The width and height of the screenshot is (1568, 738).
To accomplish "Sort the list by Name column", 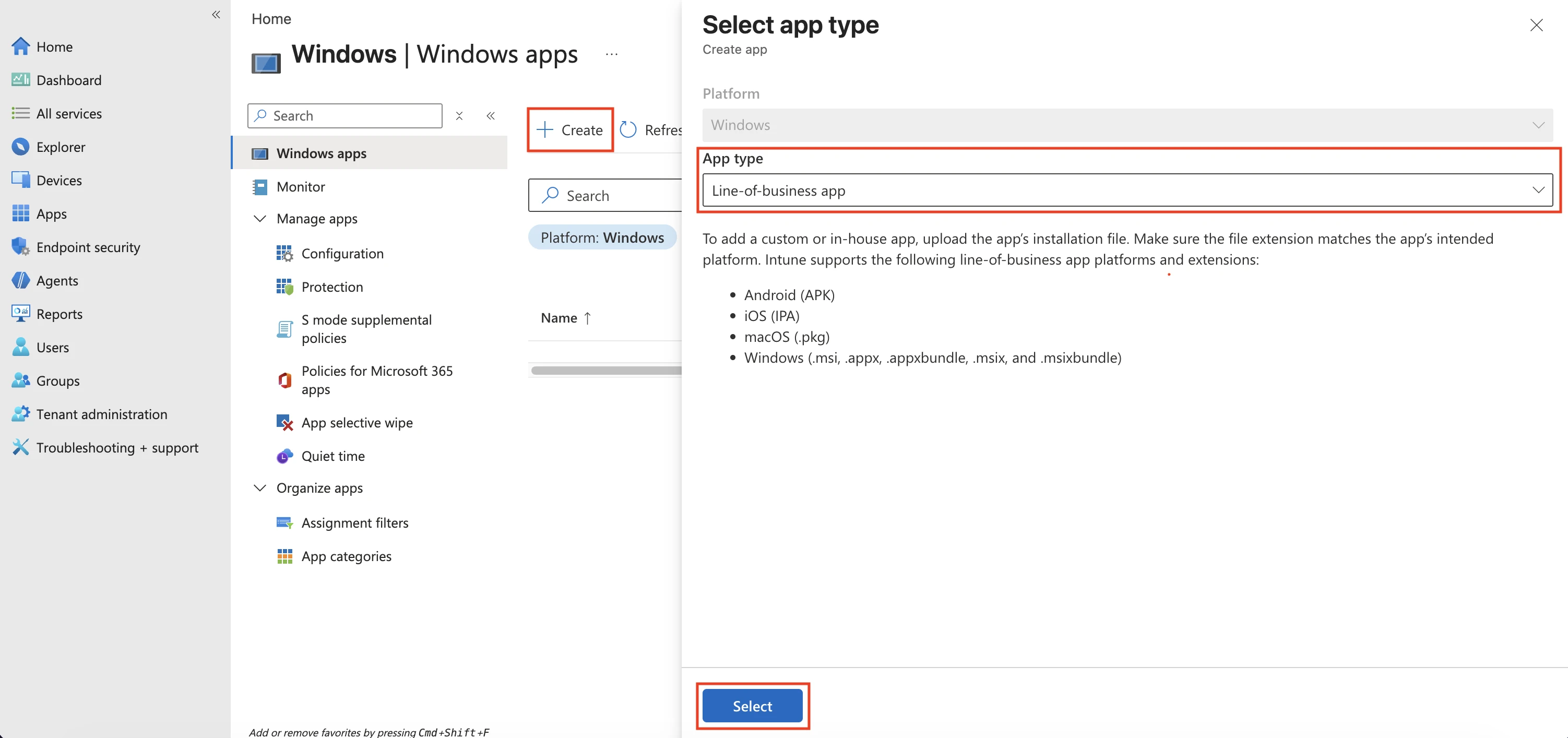I will click(565, 317).
